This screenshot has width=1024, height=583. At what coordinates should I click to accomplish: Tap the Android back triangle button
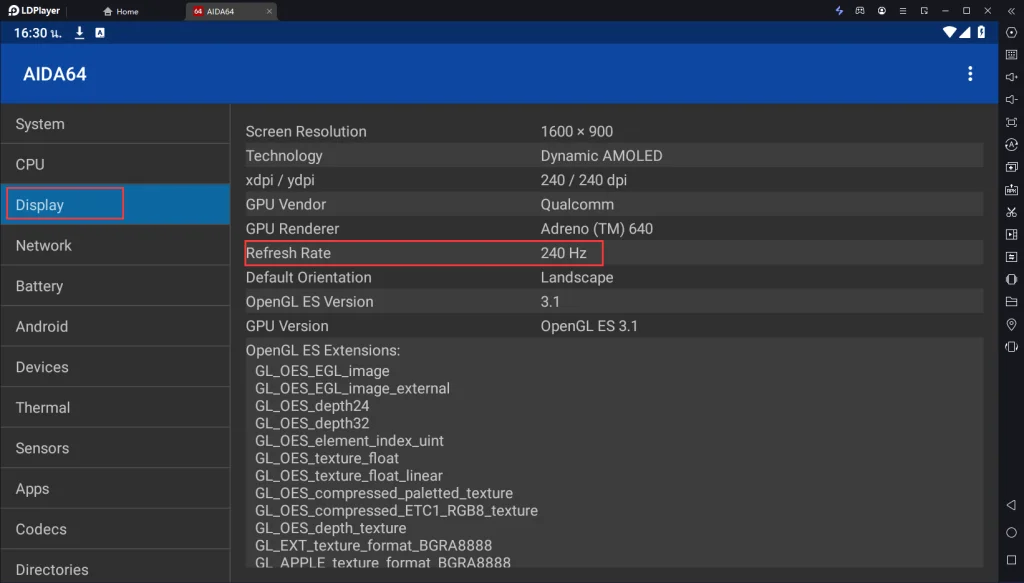click(1011, 505)
